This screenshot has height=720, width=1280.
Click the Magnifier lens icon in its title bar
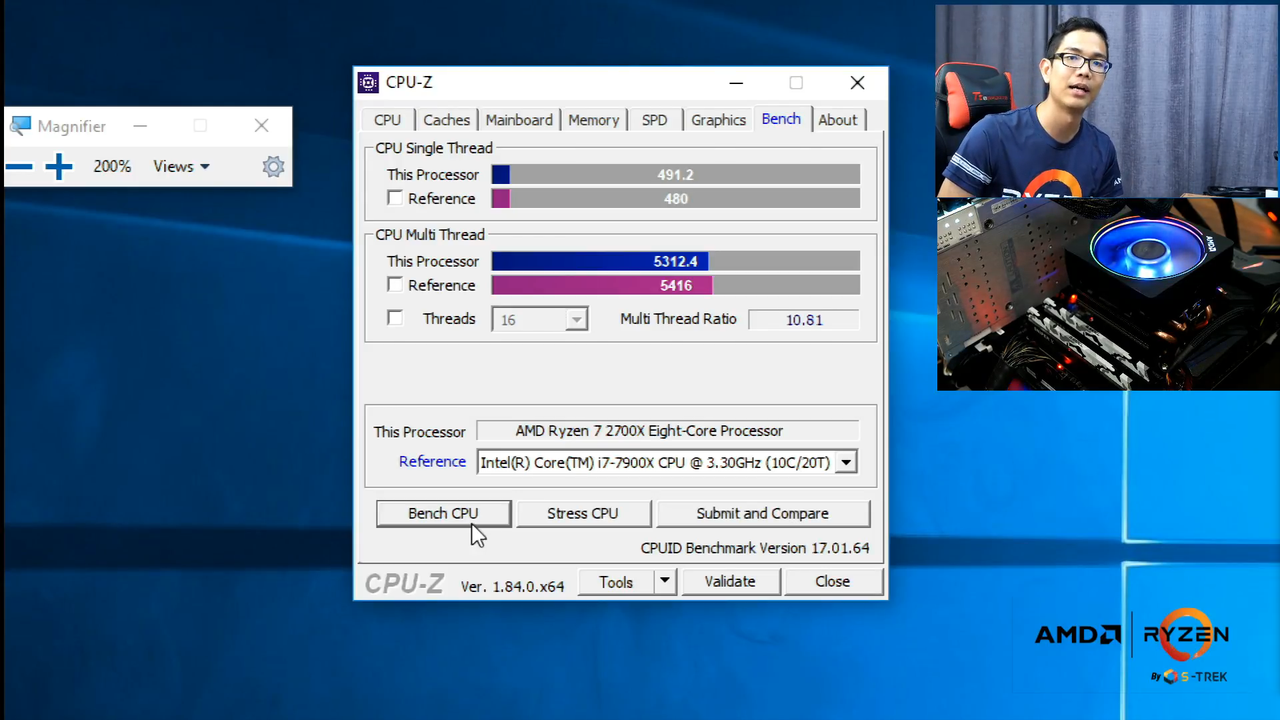[x=21, y=125]
